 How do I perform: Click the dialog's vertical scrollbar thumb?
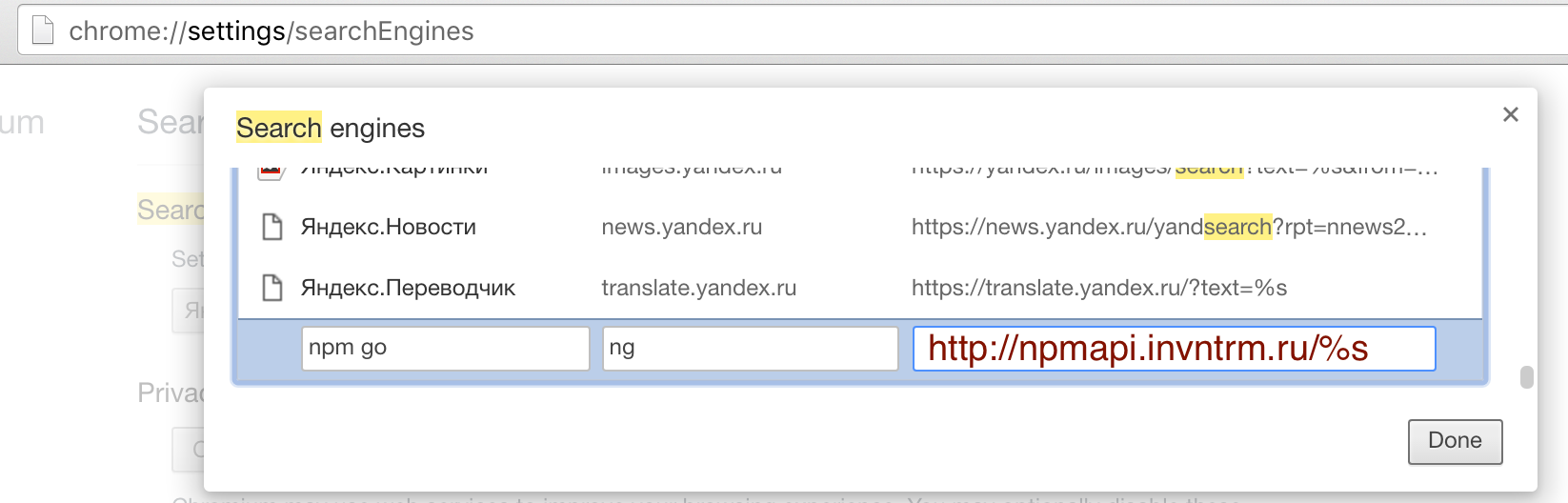click(x=1527, y=377)
